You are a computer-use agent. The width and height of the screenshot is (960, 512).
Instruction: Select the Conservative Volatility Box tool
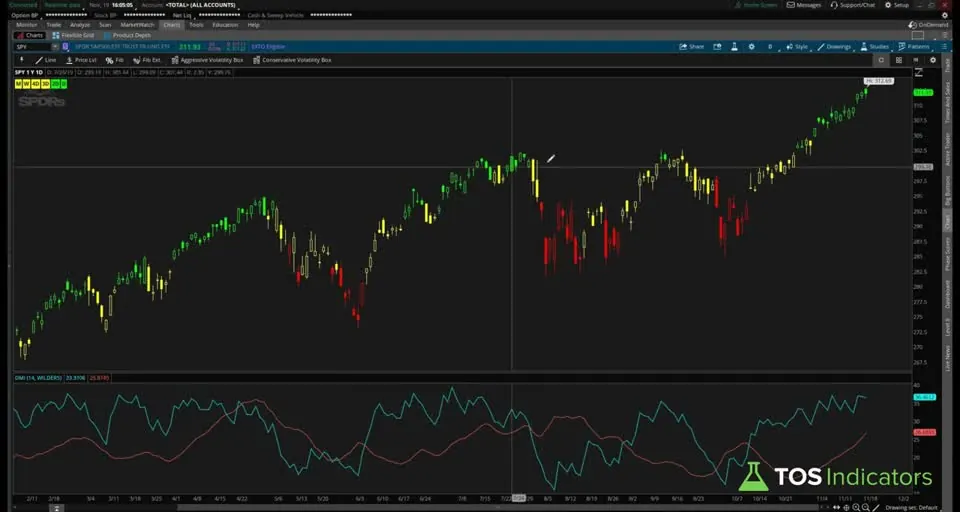292,60
